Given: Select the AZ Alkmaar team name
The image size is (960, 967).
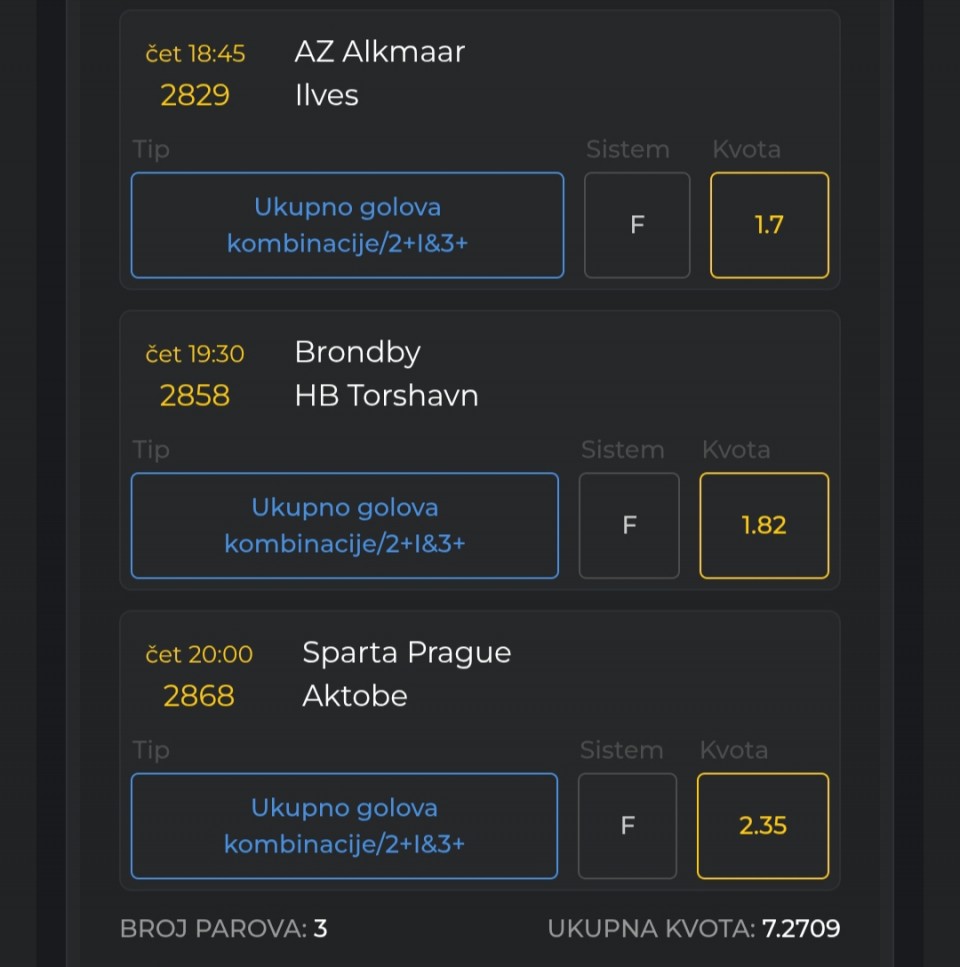Looking at the screenshot, I should click(x=380, y=52).
